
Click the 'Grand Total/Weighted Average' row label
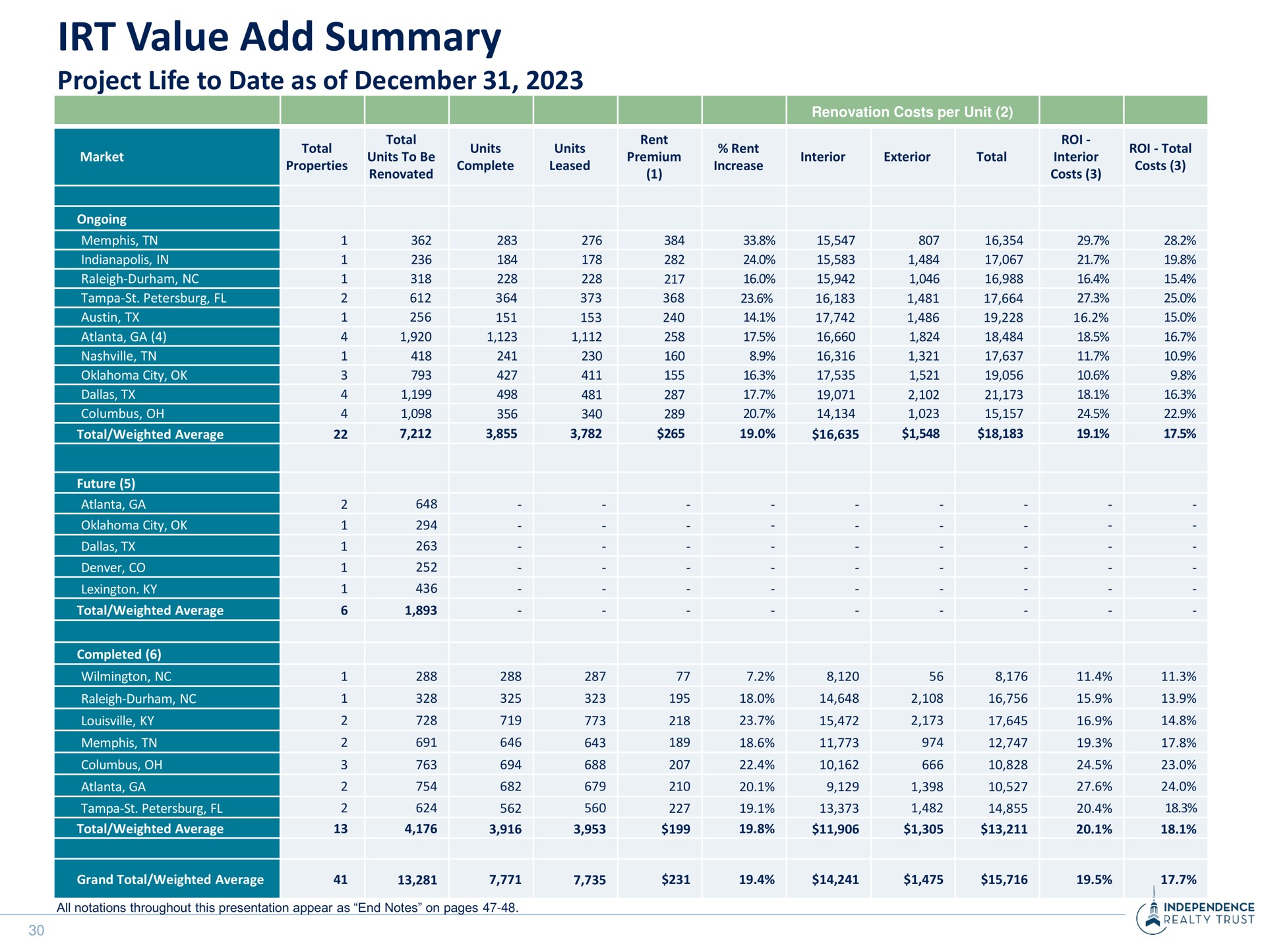pyautogui.click(x=170, y=879)
